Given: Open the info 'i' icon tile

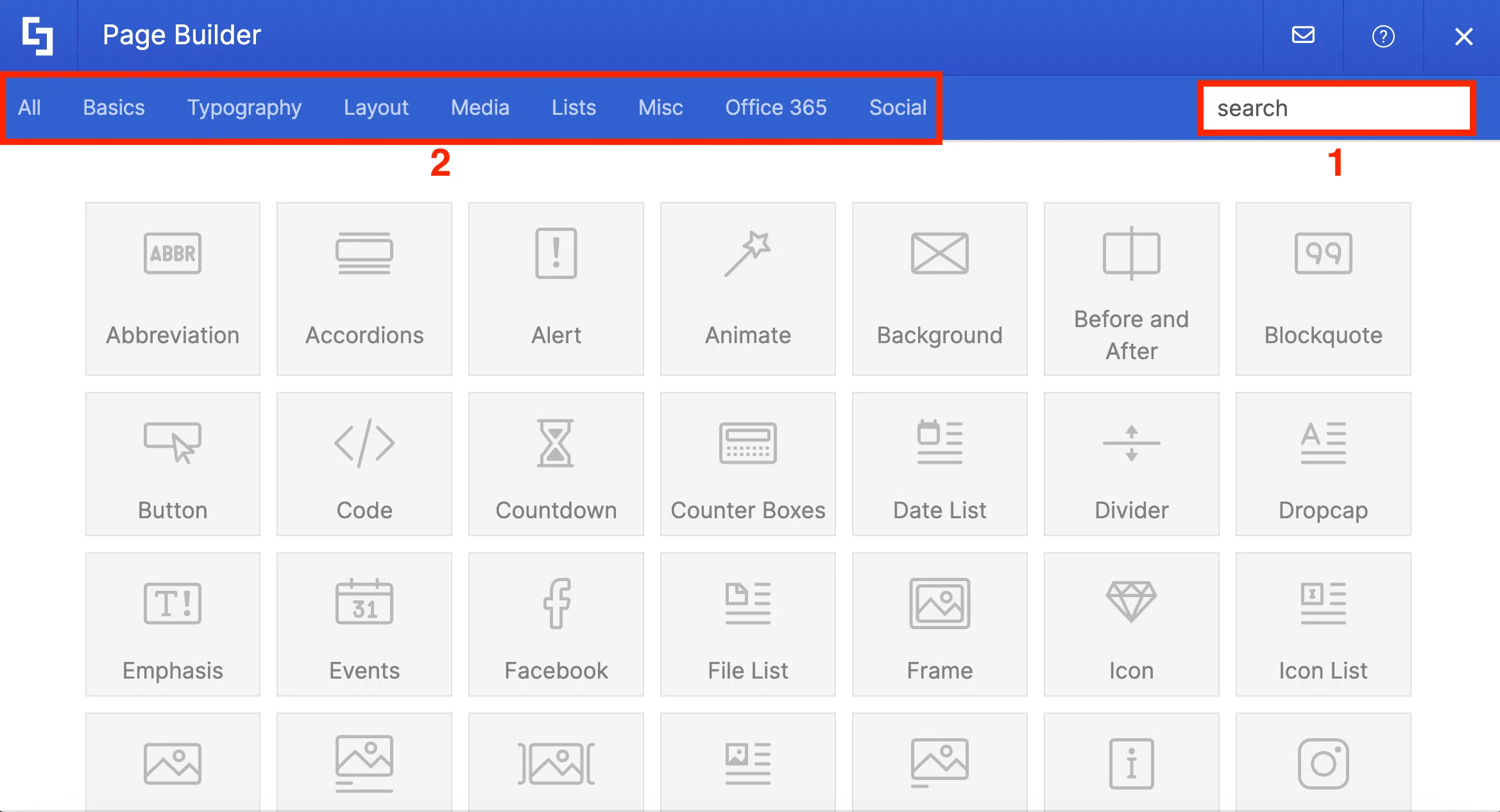Looking at the screenshot, I should tap(1132, 762).
